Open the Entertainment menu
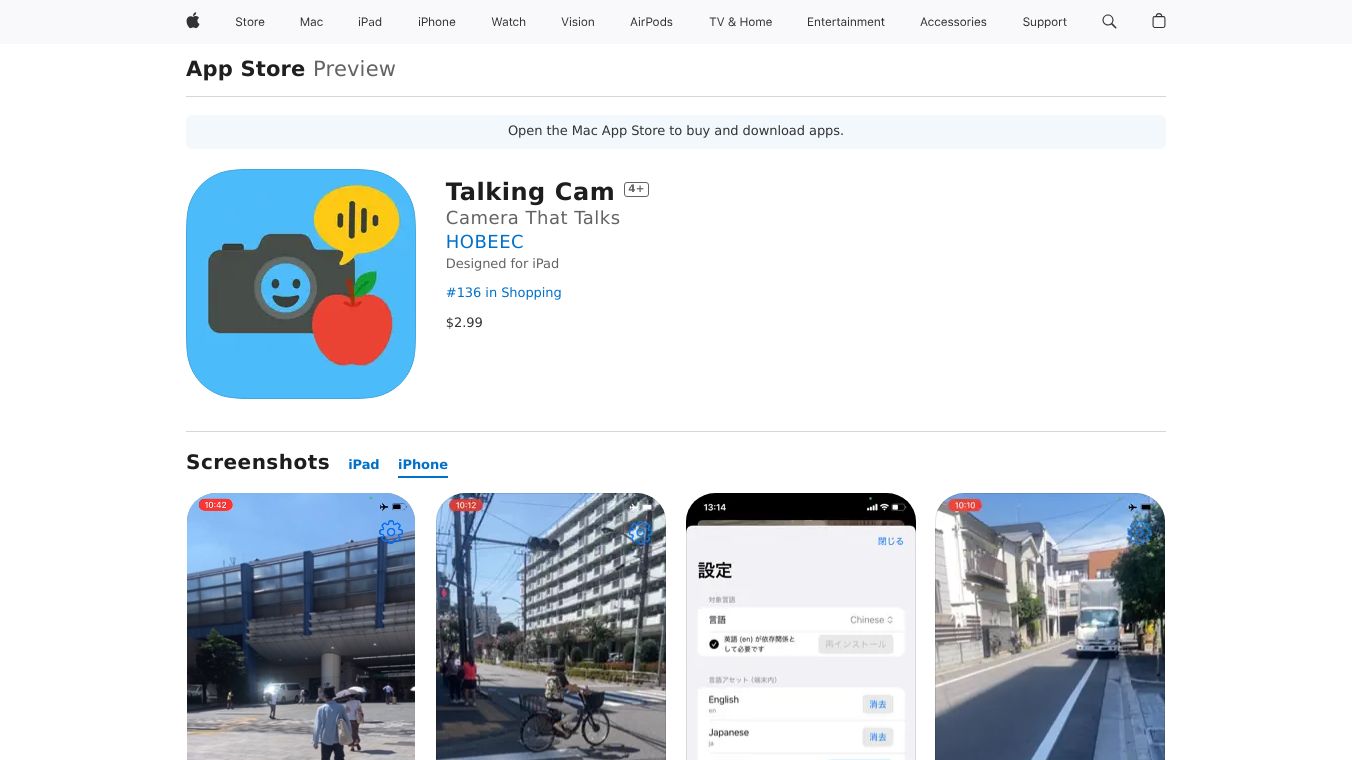This screenshot has height=760, width=1352. (x=846, y=22)
